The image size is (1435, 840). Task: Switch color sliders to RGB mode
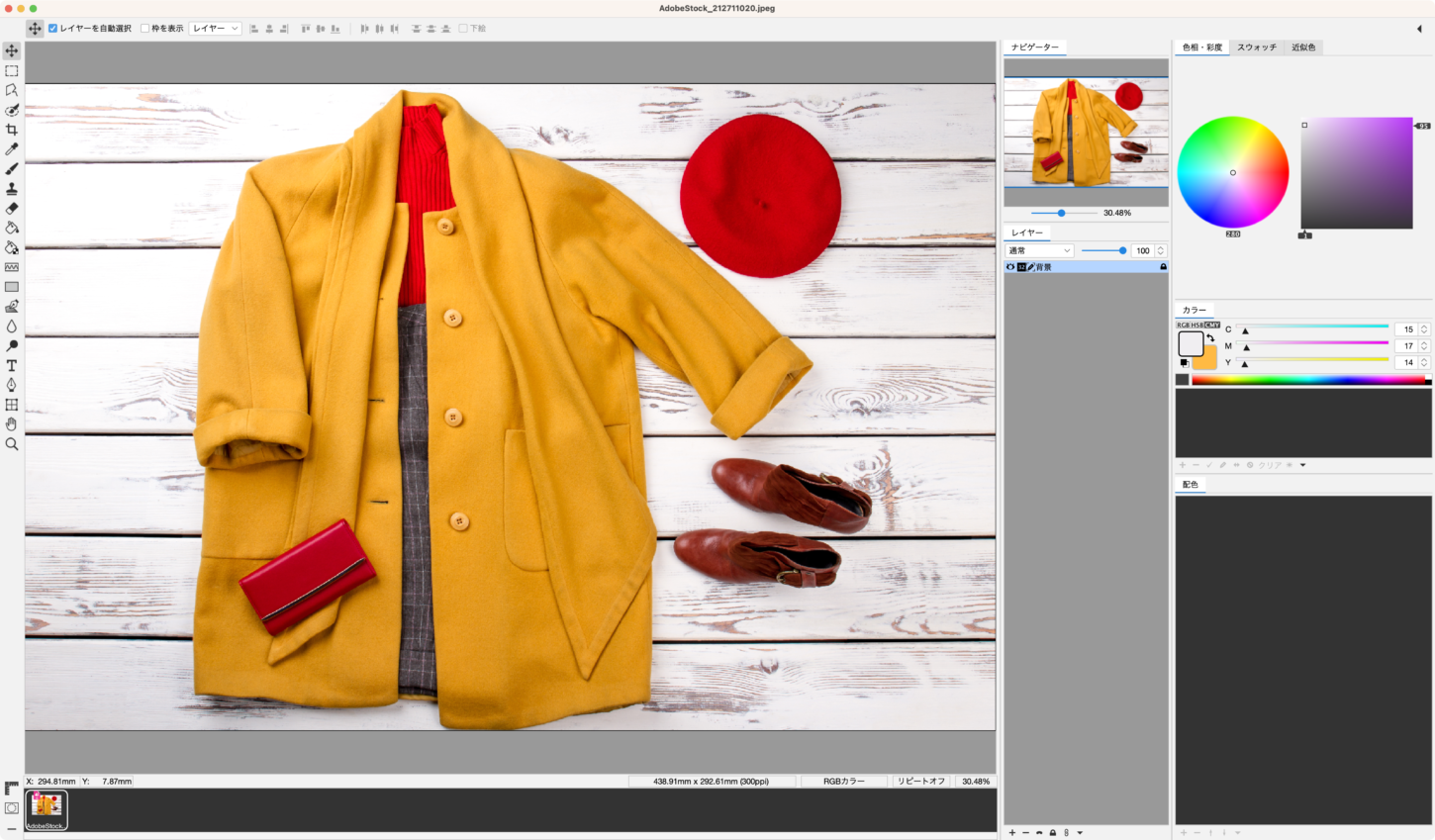[1182, 325]
